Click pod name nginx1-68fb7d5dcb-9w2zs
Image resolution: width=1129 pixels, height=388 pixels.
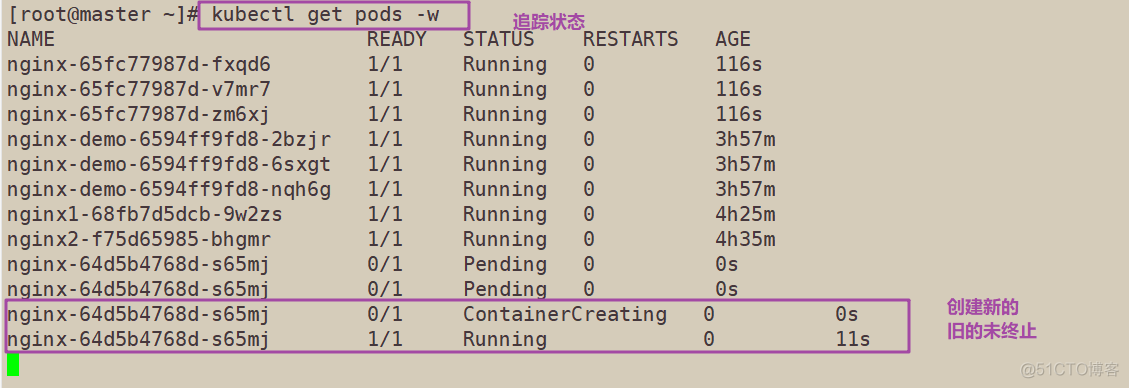point(145,215)
